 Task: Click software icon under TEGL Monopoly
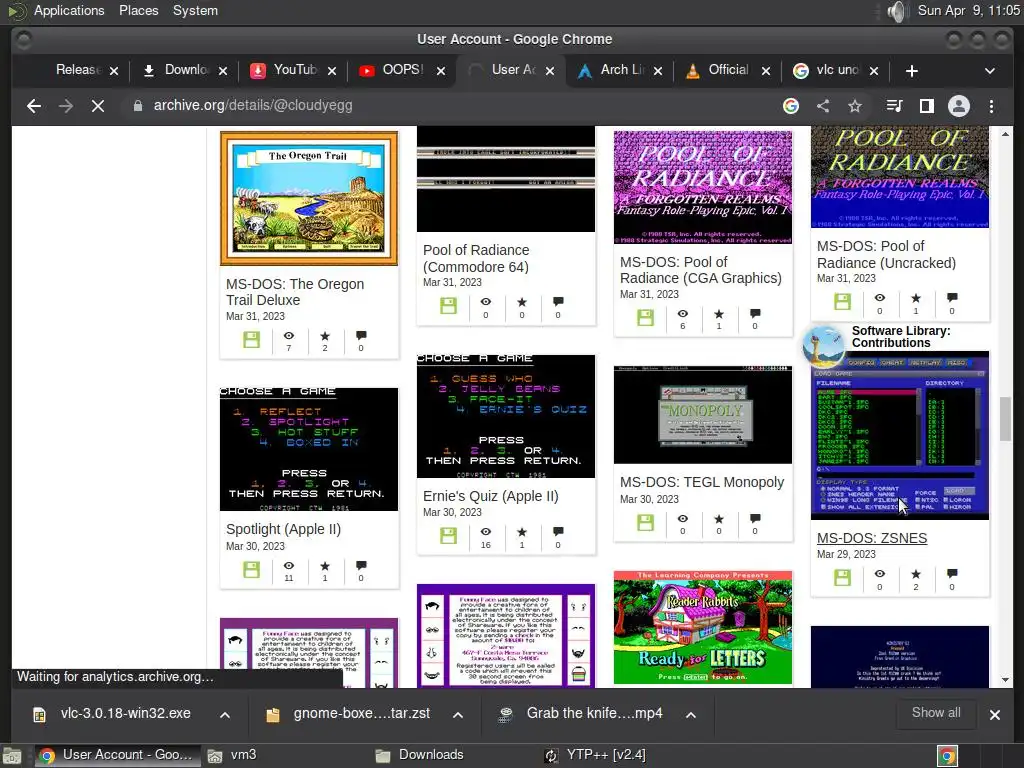(646, 522)
